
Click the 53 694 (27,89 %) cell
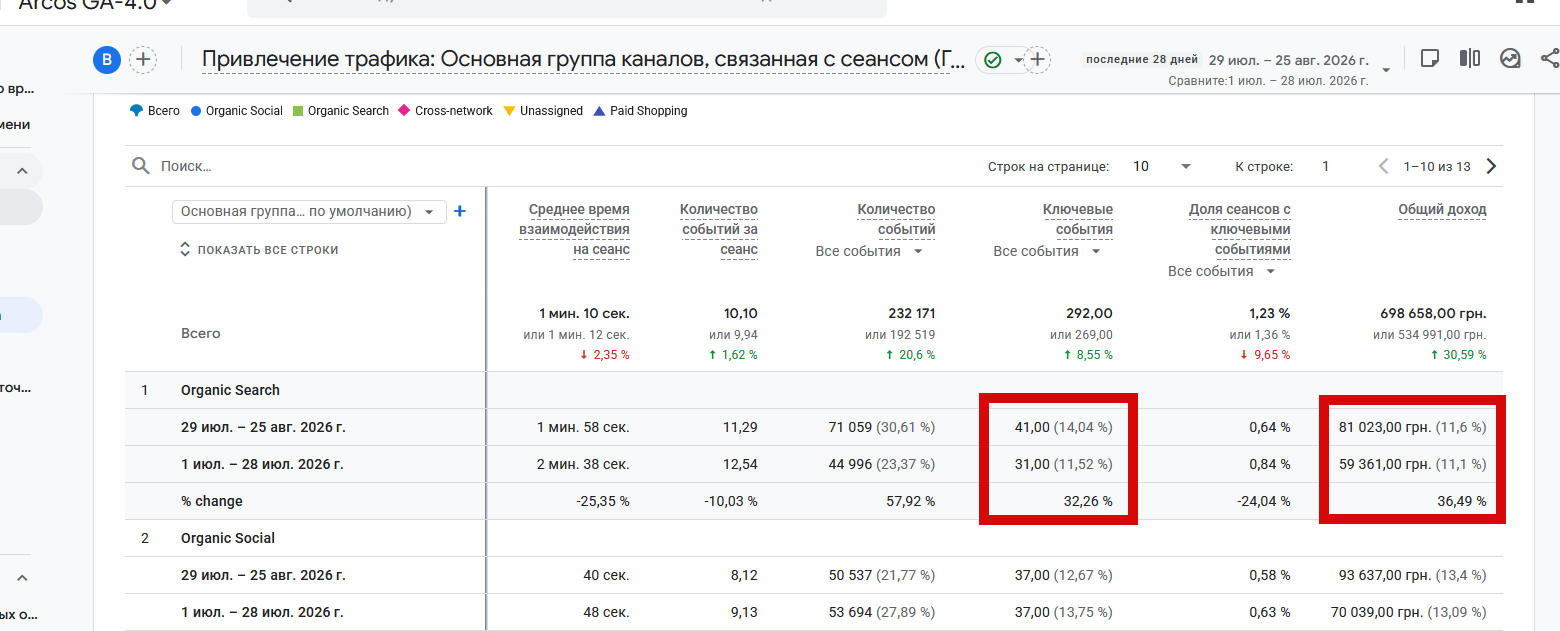881,612
